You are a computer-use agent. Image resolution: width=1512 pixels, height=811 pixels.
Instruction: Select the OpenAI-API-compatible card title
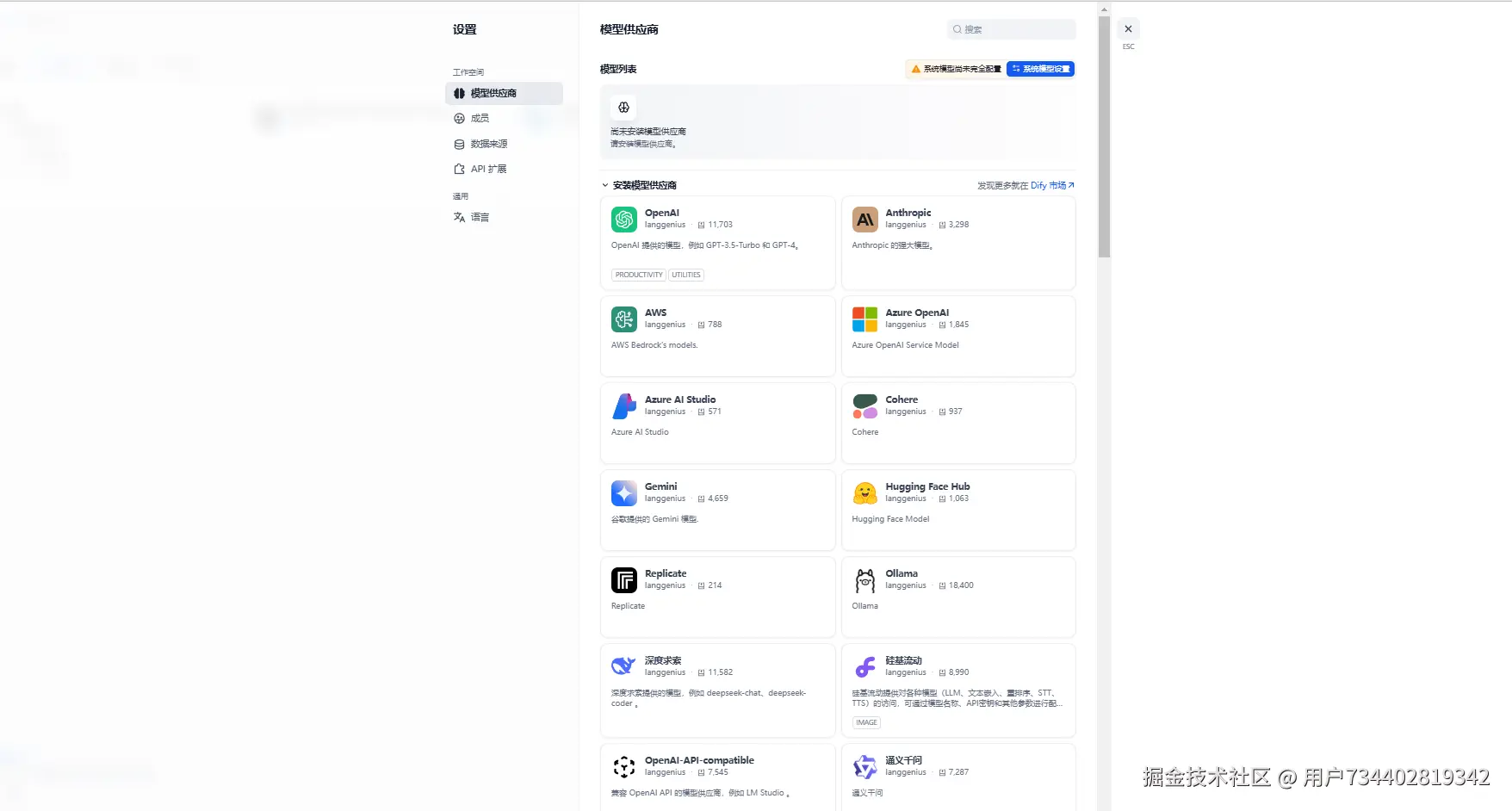pos(699,761)
